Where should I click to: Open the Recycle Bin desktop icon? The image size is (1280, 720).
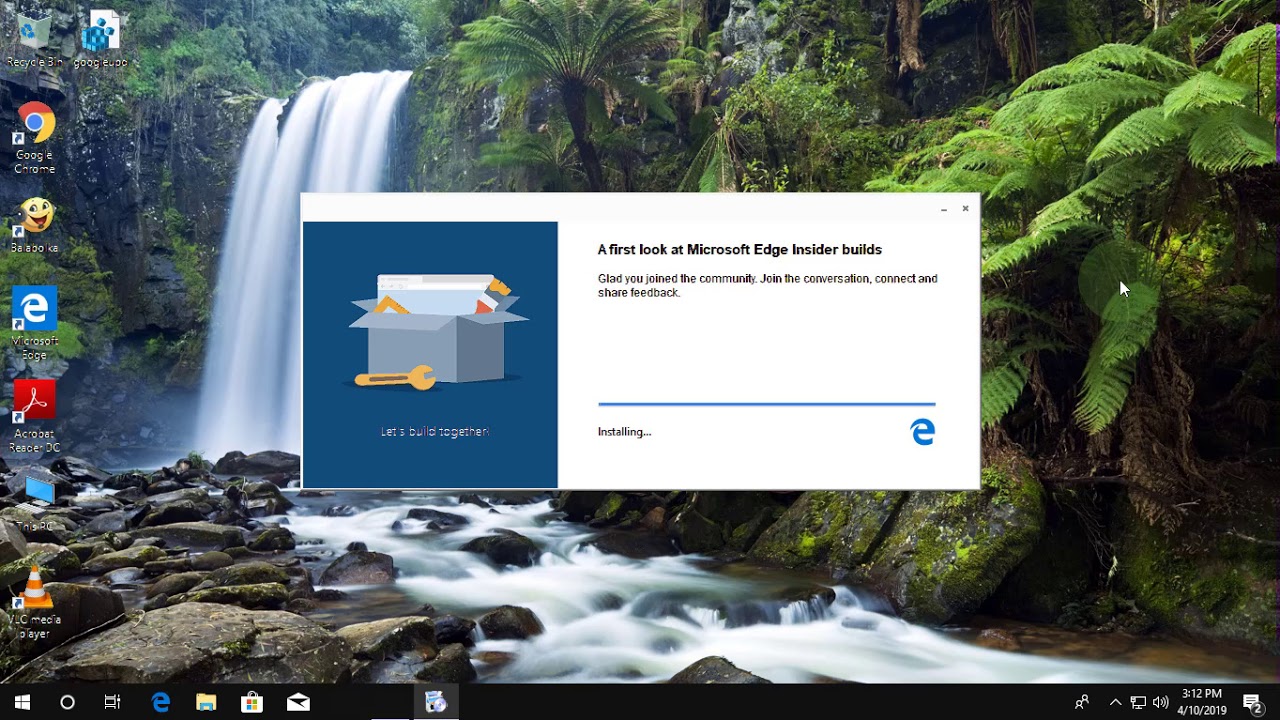pos(34,40)
